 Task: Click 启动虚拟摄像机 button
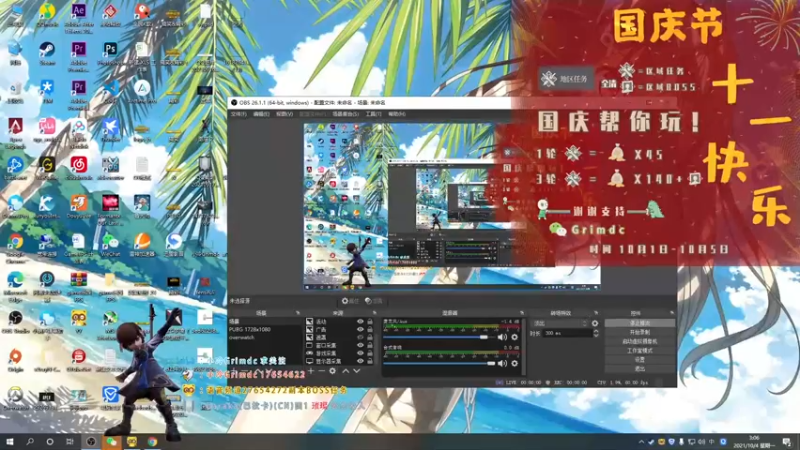click(x=640, y=341)
